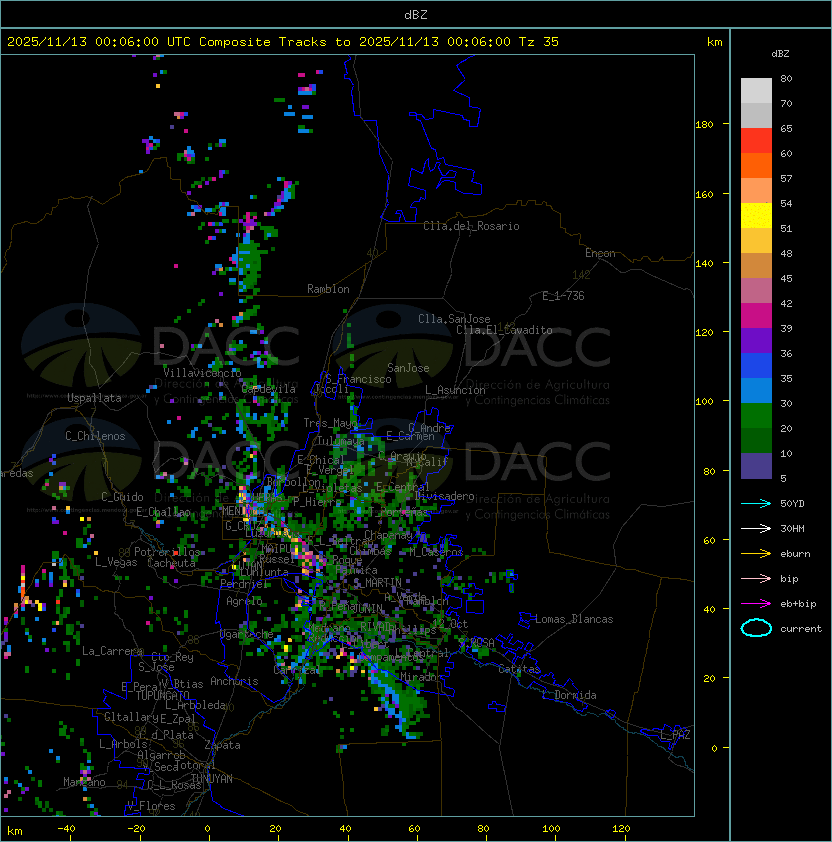Click the 'Clla.SanJose' map label

coord(454,319)
